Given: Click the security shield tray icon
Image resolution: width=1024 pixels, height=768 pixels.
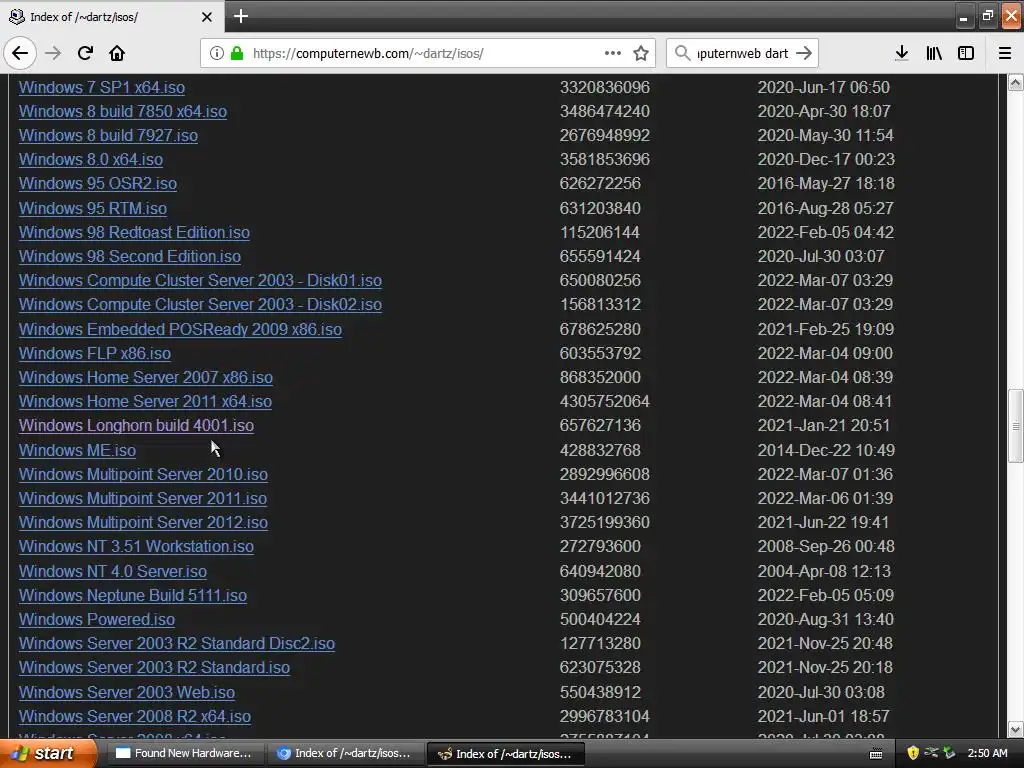Looking at the screenshot, I should pyautogui.click(x=913, y=753).
